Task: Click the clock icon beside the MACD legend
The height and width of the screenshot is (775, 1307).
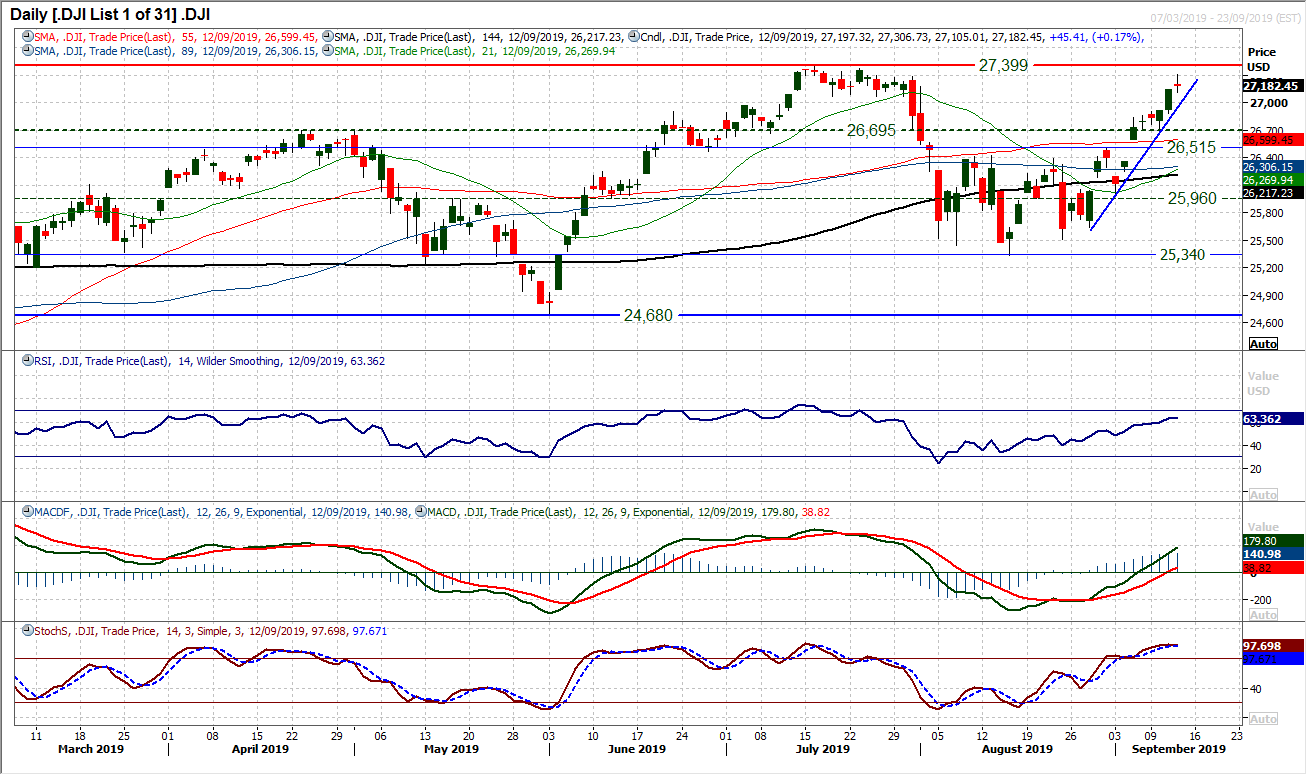Action: coord(422,512)
